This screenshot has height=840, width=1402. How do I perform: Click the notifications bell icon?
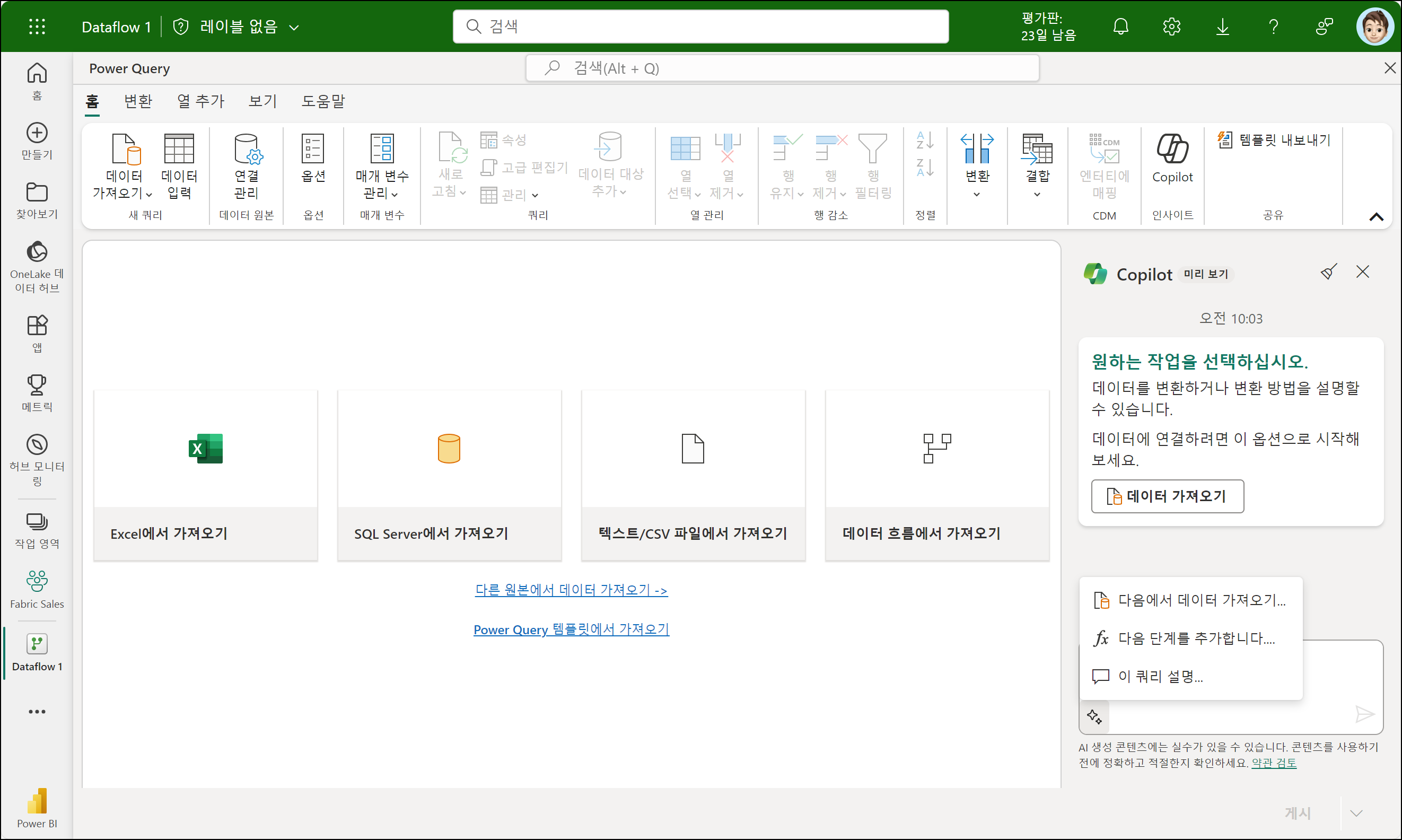click(x=1120, y=27)
